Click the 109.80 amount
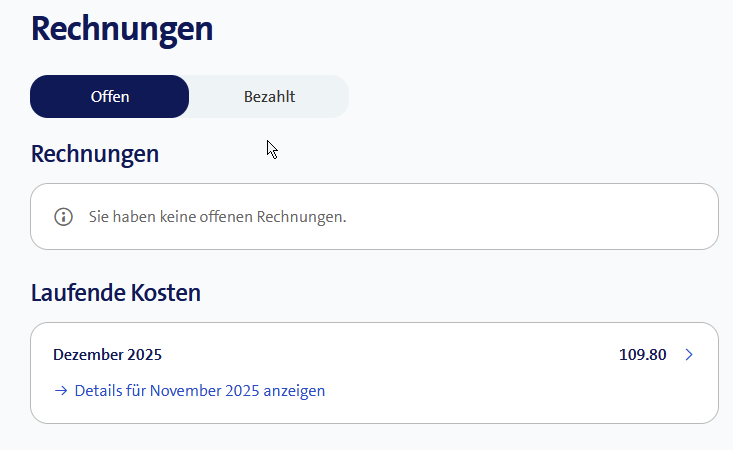Screen dimensions: 733x450 click(642, 355)
